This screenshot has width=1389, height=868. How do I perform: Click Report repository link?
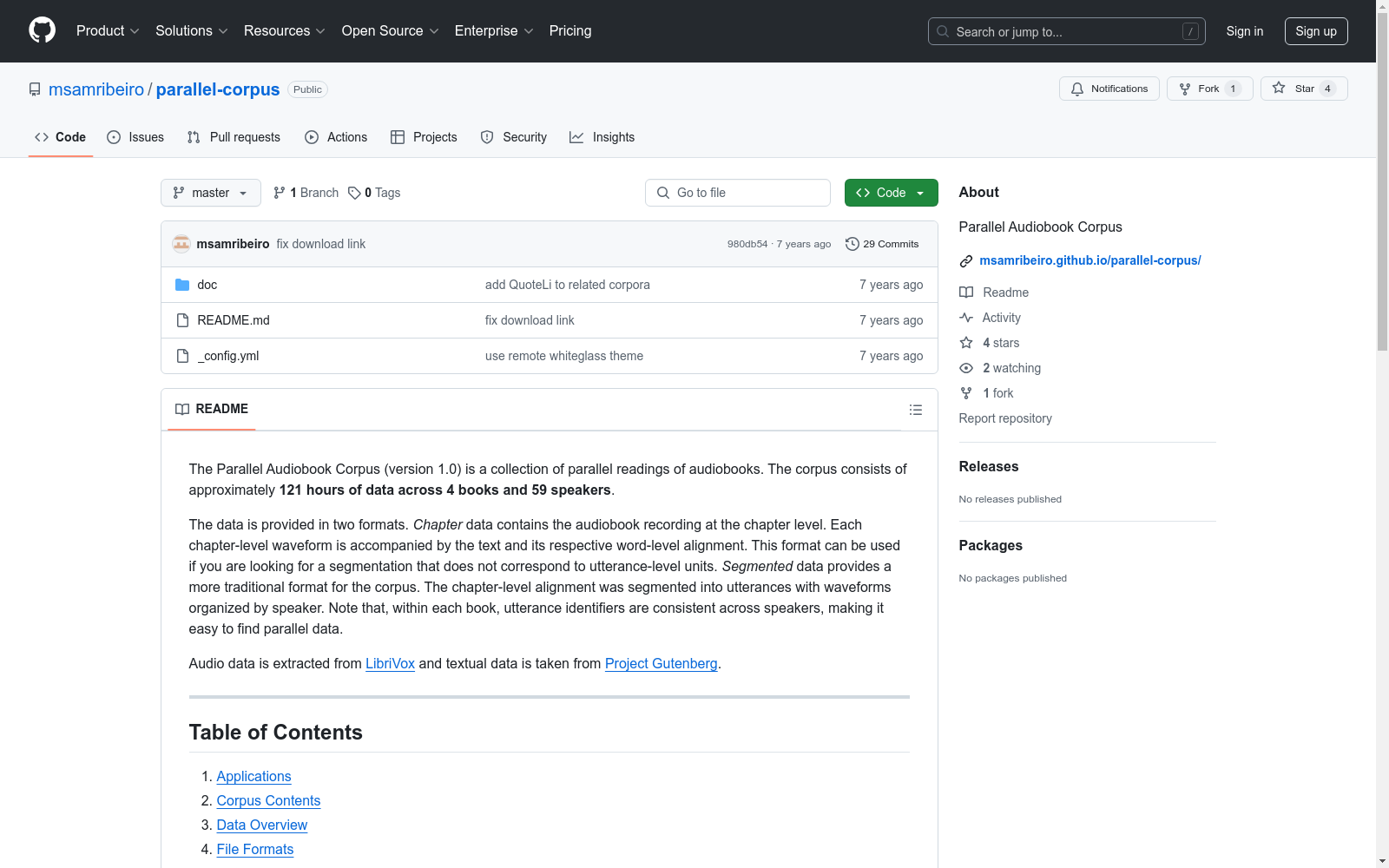(1005, 418)
